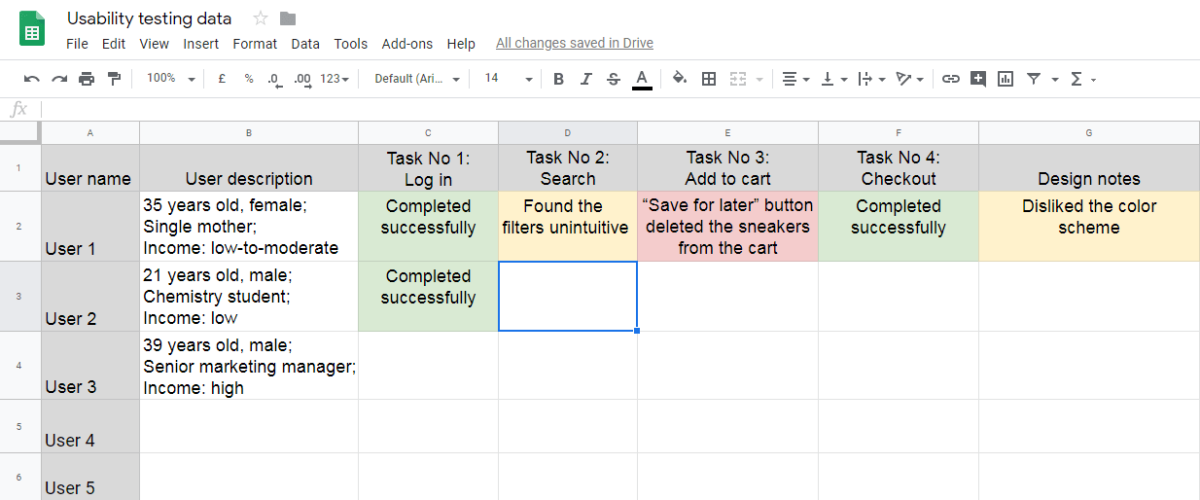This screenshot has width=1200, height=500.
Task: Open the Edit menu
Action: click(114, 44)
